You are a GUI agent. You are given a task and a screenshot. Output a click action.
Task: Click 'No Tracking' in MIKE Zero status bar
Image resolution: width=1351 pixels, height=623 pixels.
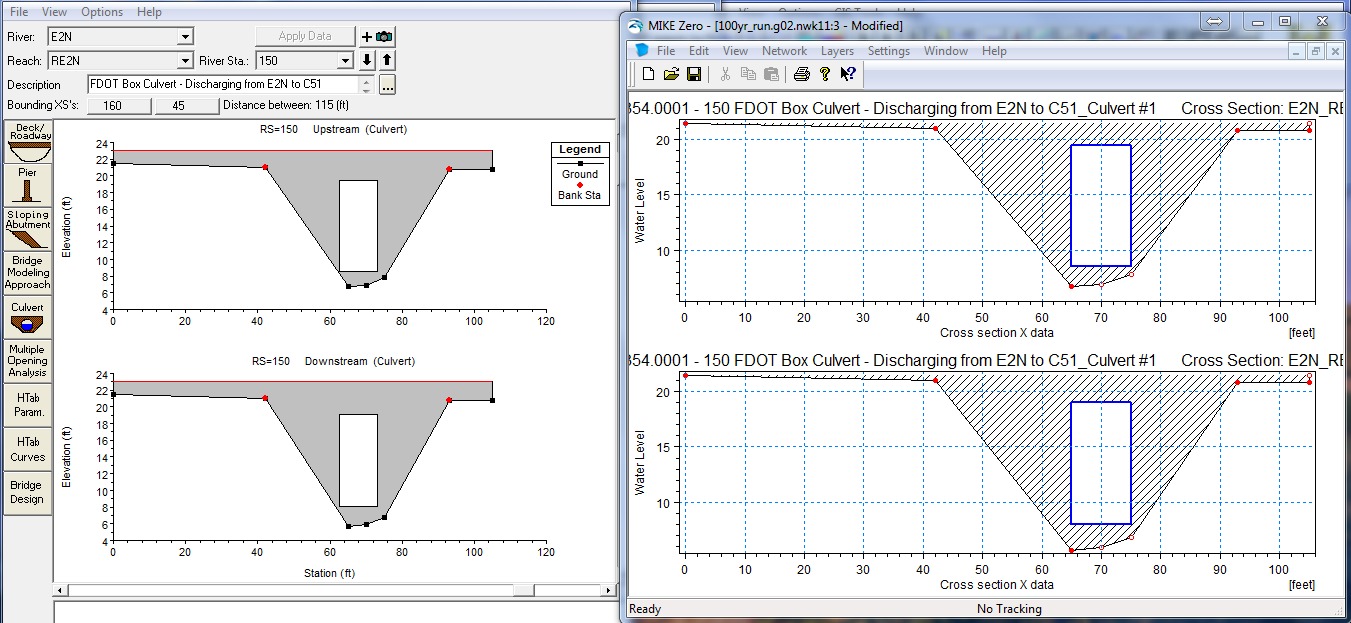point(1009,609)
